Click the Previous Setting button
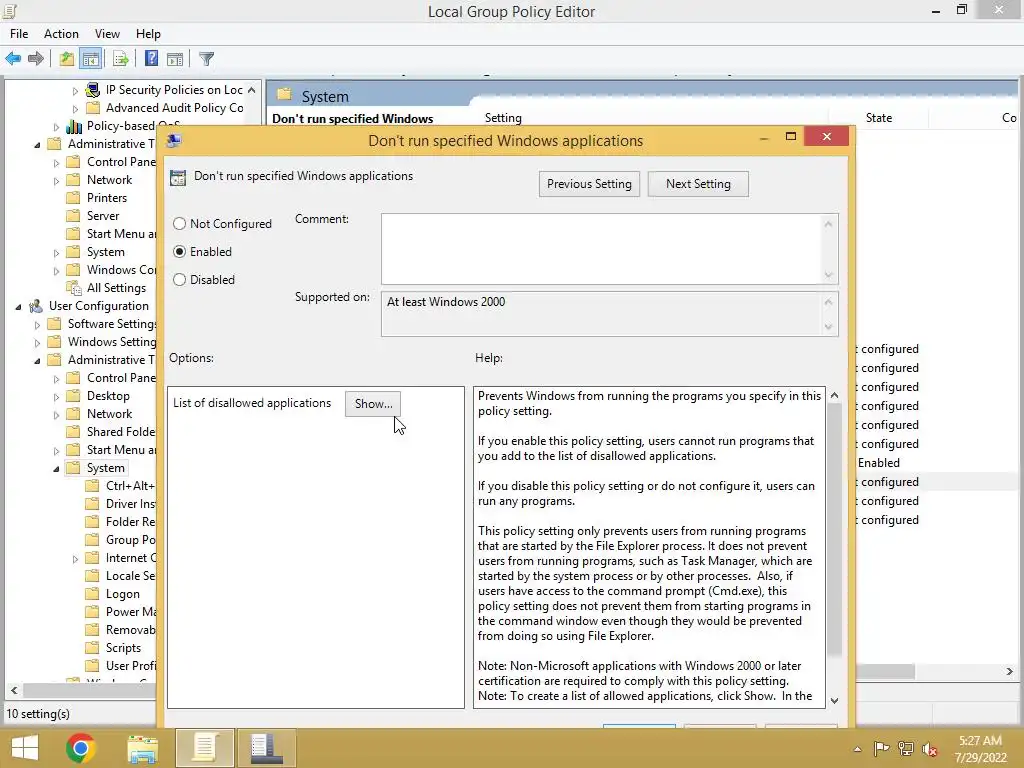Viewport: 1024px width, 768px height. click(x=589, y=184)
